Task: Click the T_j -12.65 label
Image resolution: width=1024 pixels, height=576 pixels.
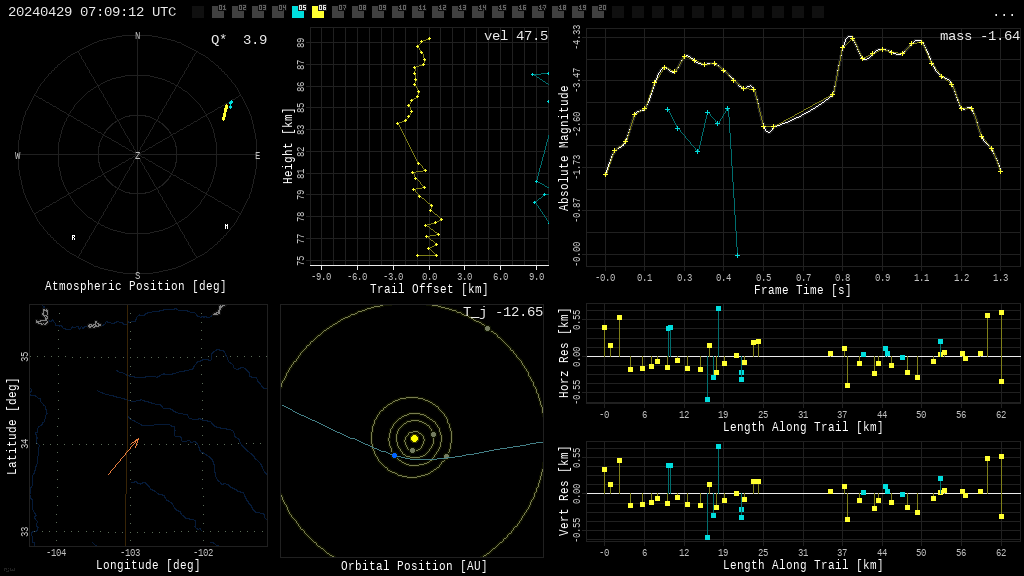Action: (x=502, y=312)
